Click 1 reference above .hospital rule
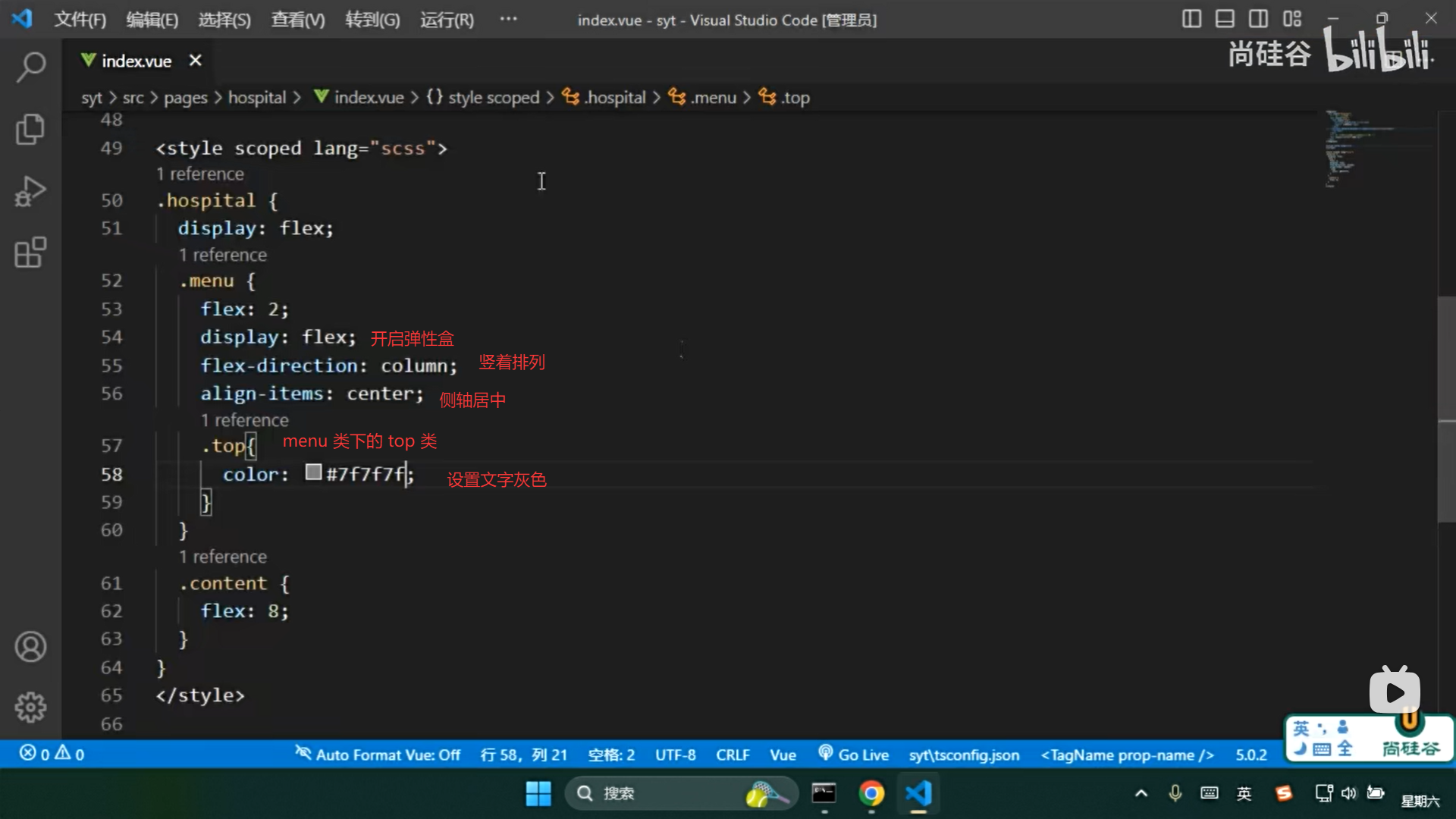The width and height of the screenshot is (1456, 819). pyautogui.click(x=200, y=174)
